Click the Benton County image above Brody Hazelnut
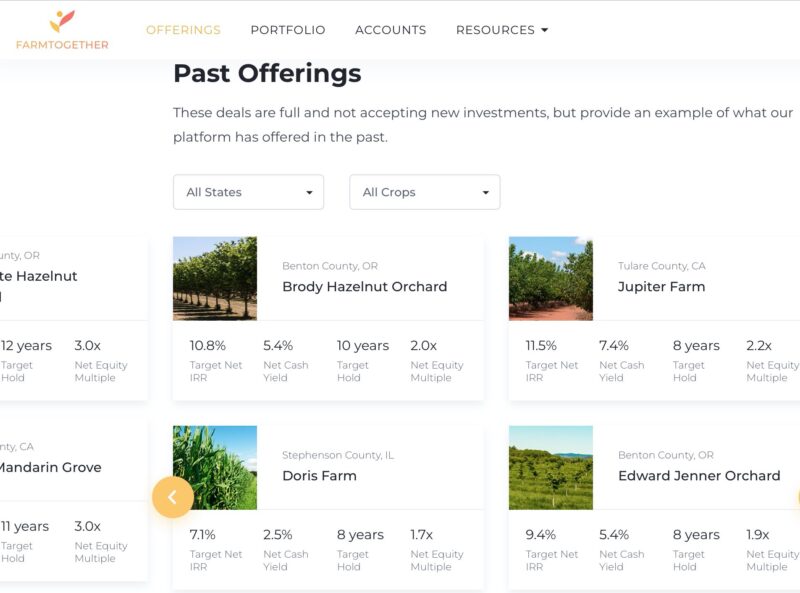Image resolution: width=800 pixels, height=593 pixels. coord(214,278)
